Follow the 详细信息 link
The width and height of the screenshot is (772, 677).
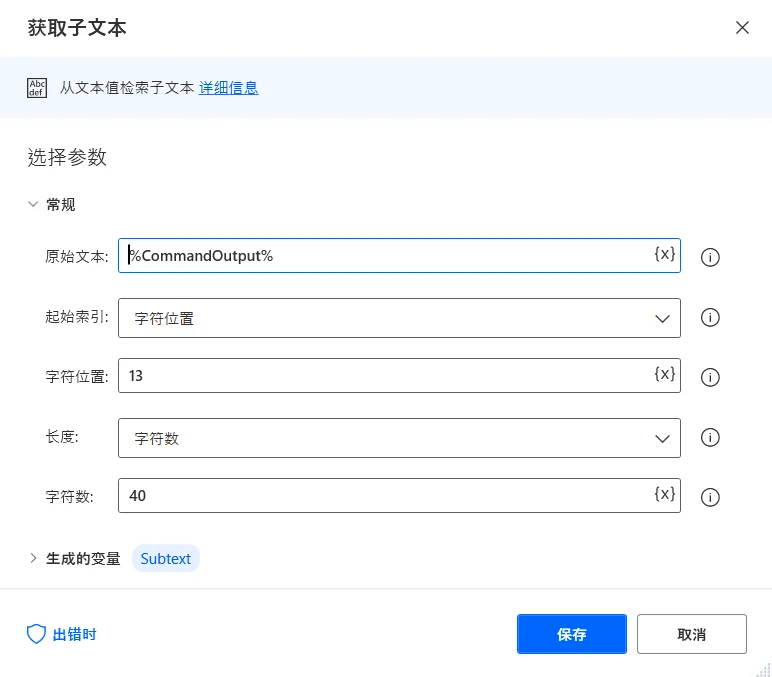tap(228, 88)
